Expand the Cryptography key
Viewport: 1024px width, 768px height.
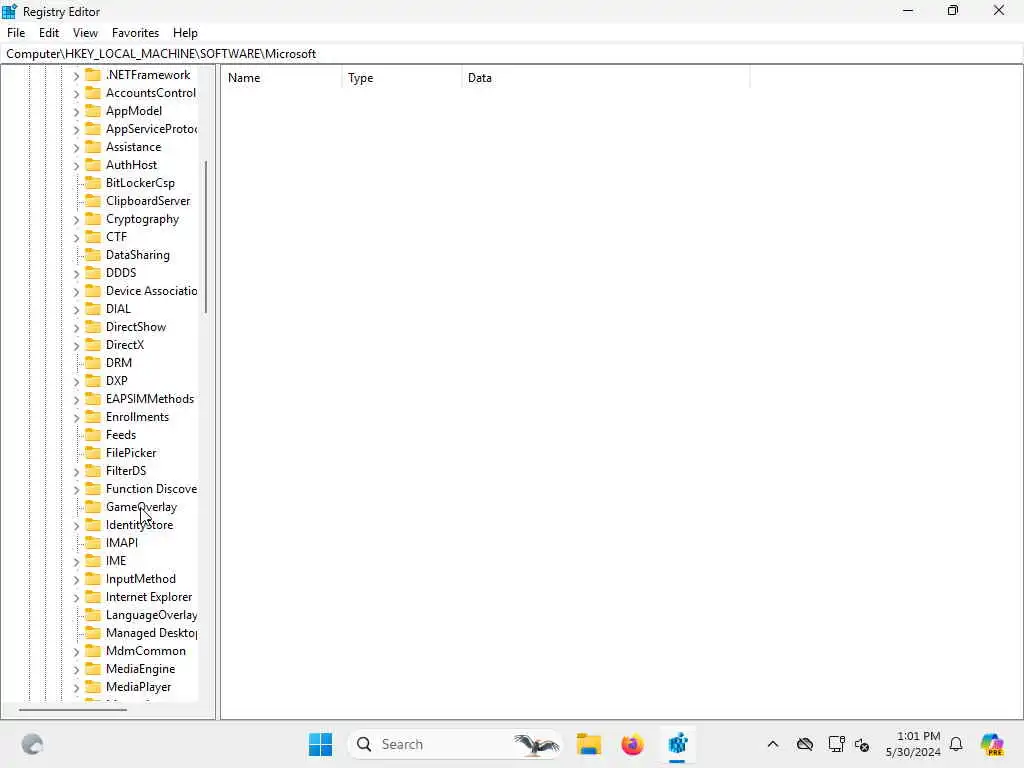coord(76,220)
